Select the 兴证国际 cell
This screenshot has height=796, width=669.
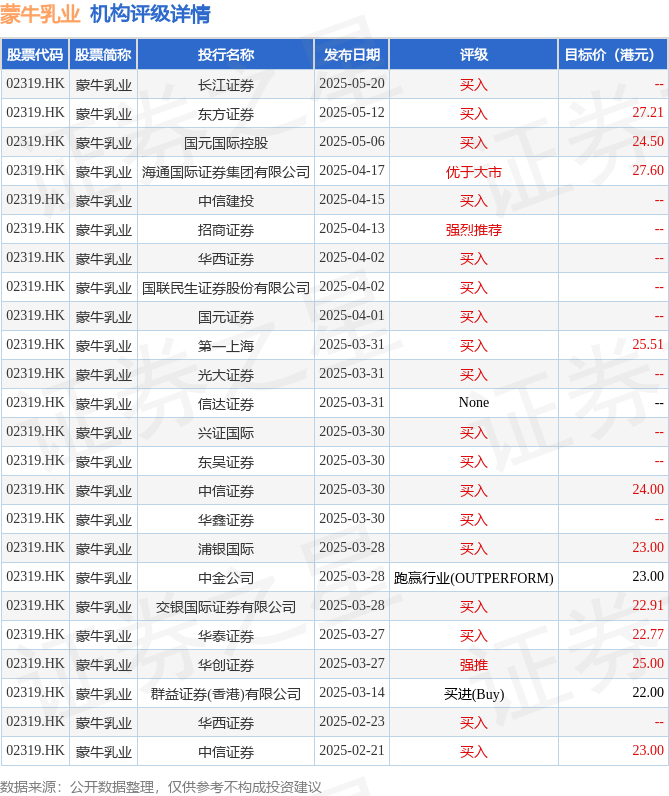coord(226,433)
